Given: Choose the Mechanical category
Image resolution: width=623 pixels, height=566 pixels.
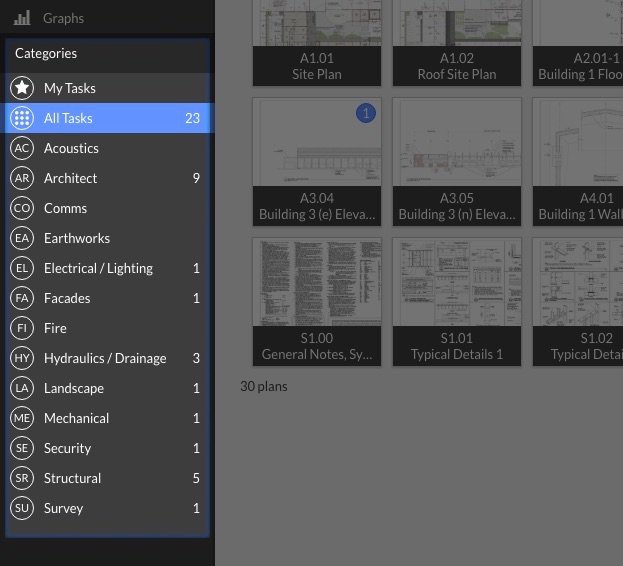Looking at the screenshot, I should (x=76, y=418).
